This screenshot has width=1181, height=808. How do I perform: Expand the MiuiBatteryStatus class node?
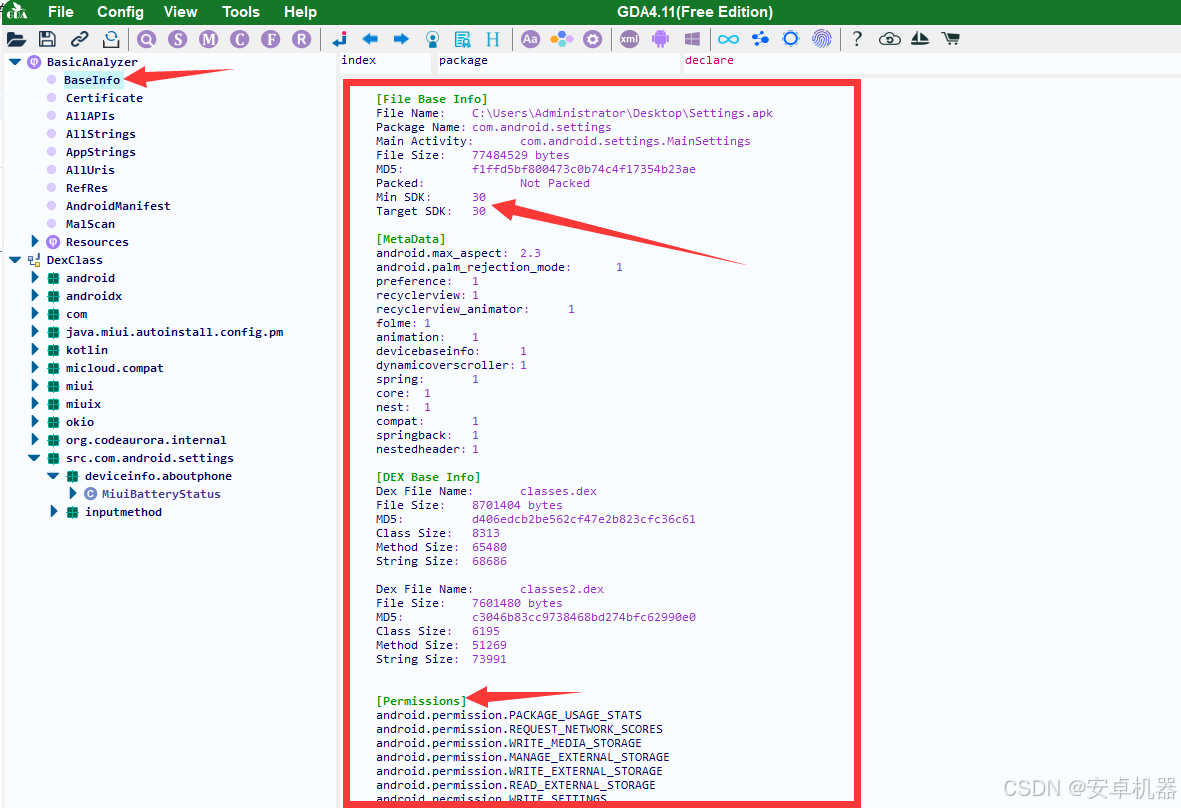click(73, 494)
